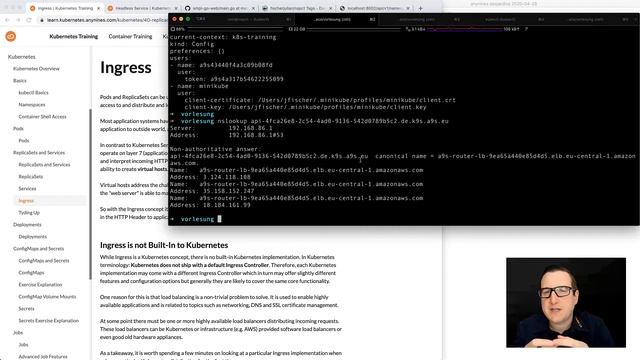Open Container Training nav item

click(130, 36)
